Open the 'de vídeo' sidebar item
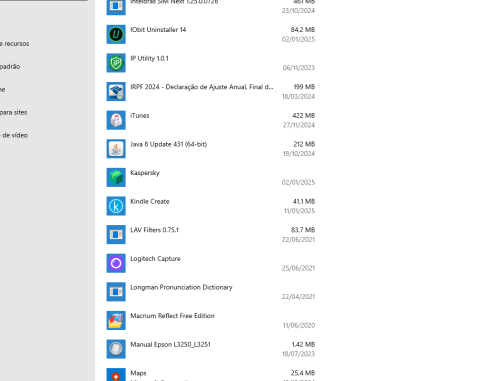The image size is (500, 381). pyautogui.click(x=14, y=135)
